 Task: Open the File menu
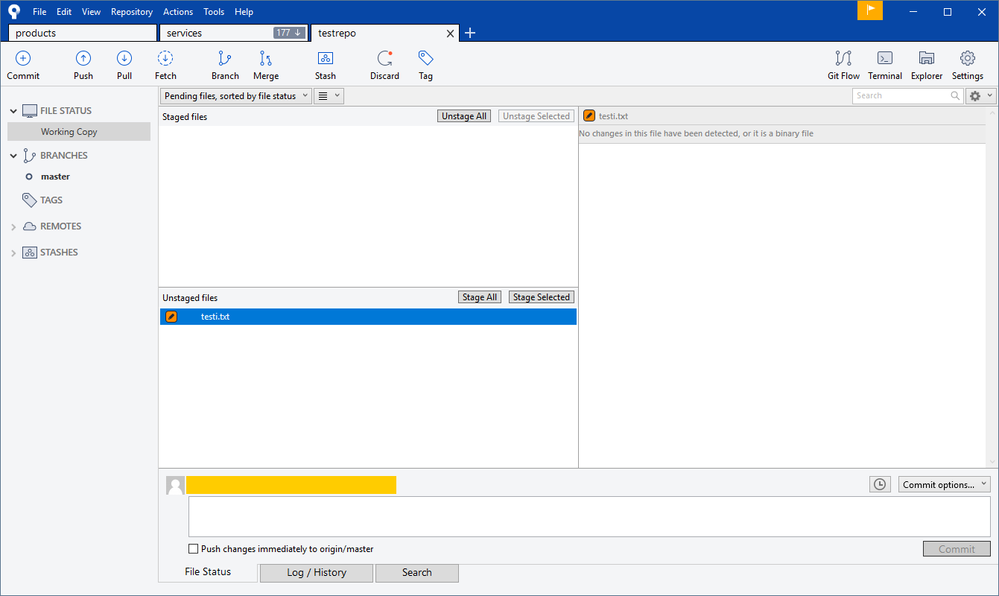tap(40, 11)
